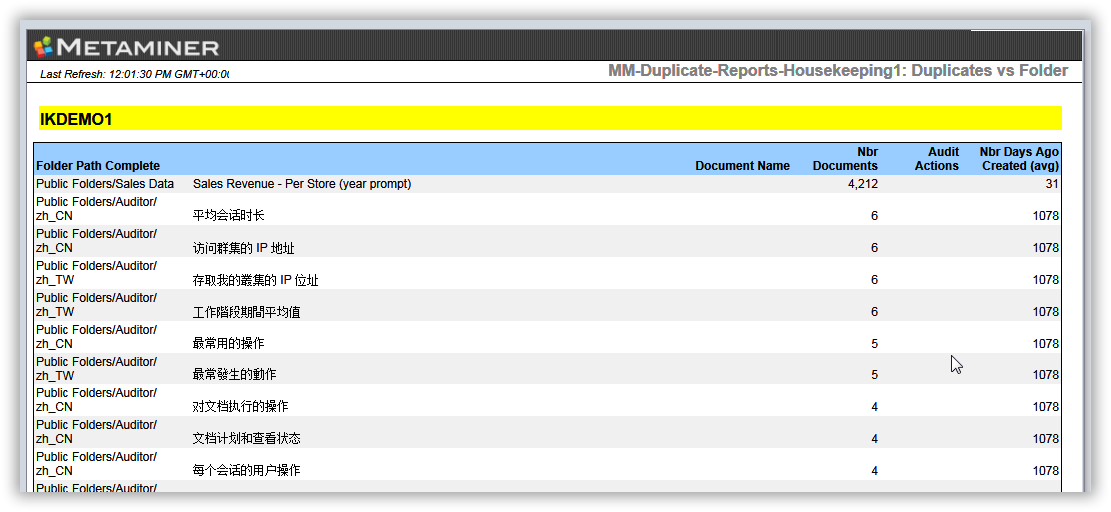Viewport: 1111px width, 512px height.
Task: Click the Folder Path Complete column header
Action: point(98,166)
